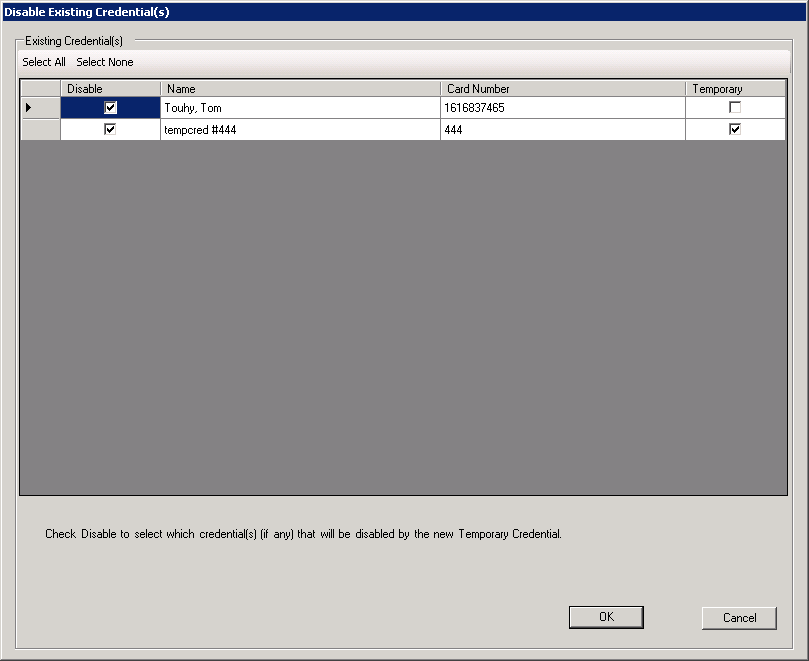
Task: Confirm with the OK button
Action: (x=606, y=617)
